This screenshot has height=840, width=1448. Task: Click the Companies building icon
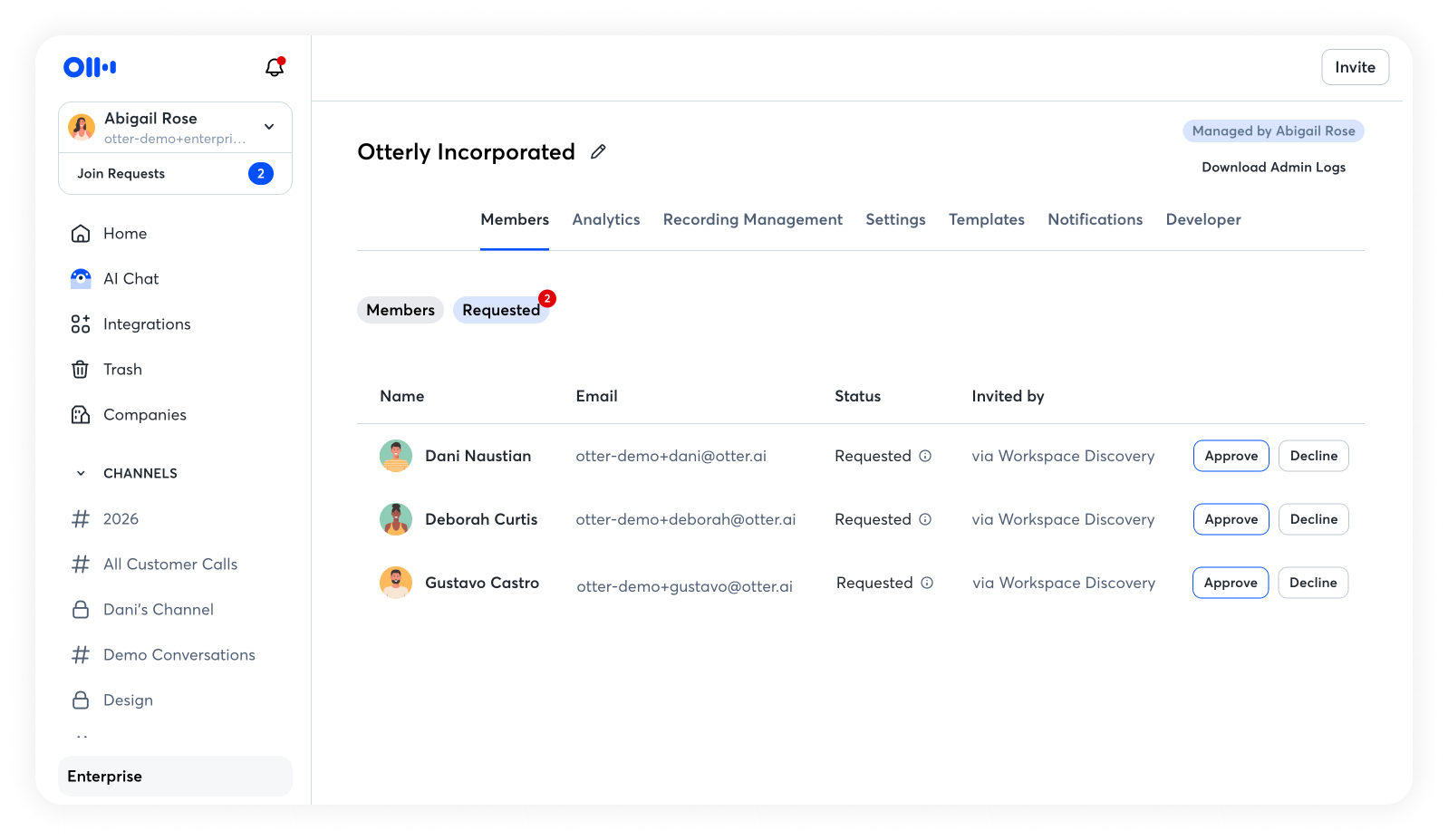[x=81, y=415]
